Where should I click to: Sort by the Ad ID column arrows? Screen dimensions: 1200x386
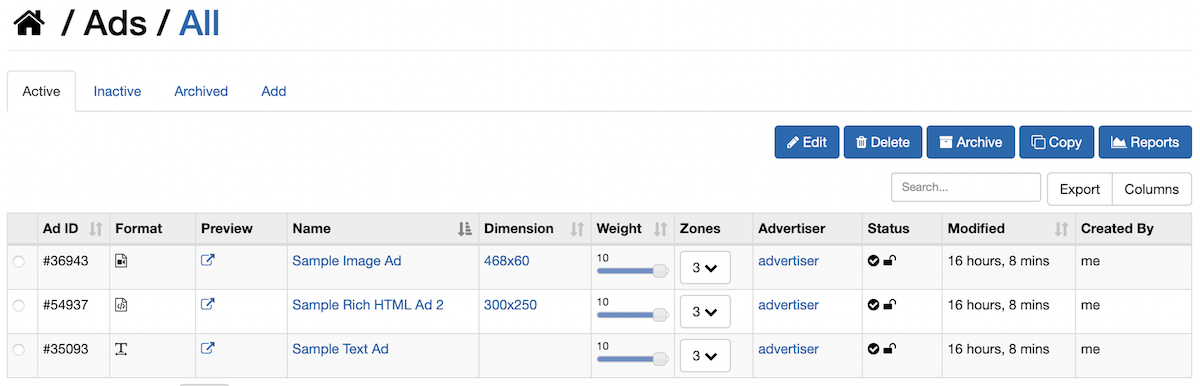coord(96,229)
